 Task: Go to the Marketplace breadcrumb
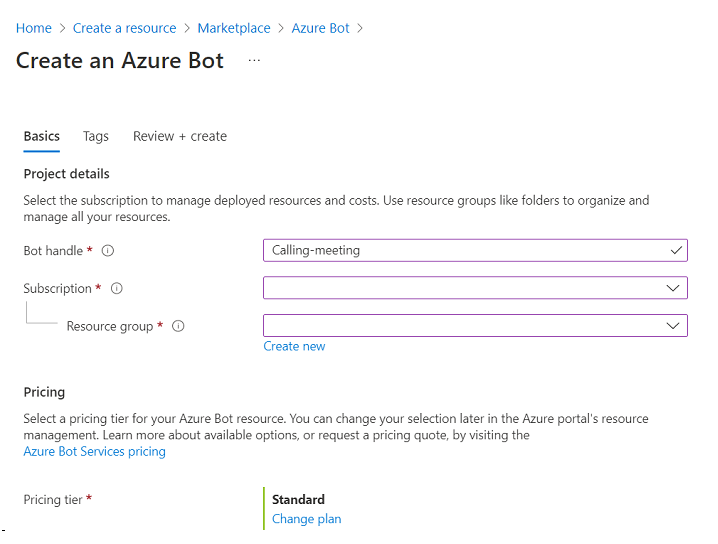coord(234,28)
